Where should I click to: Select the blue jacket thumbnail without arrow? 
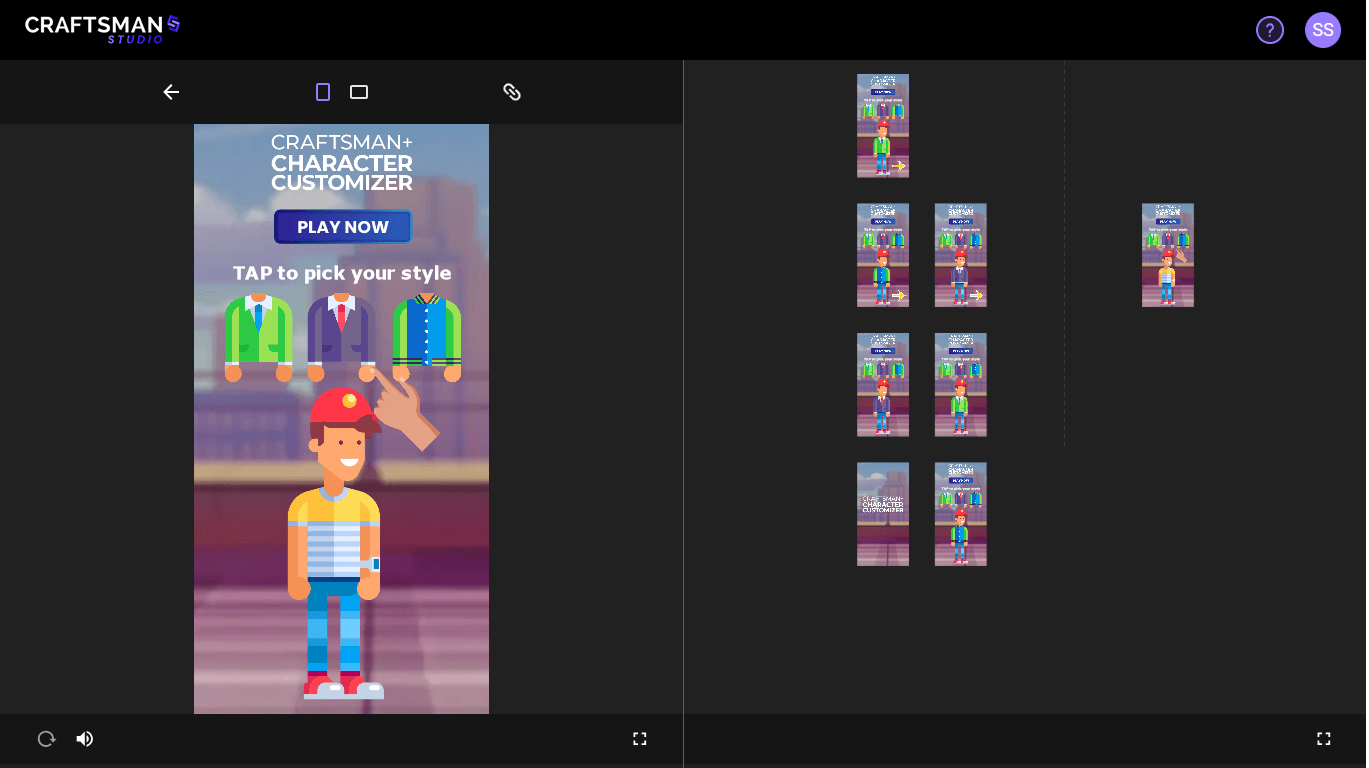pyautogui.click(x=961, y=514)
